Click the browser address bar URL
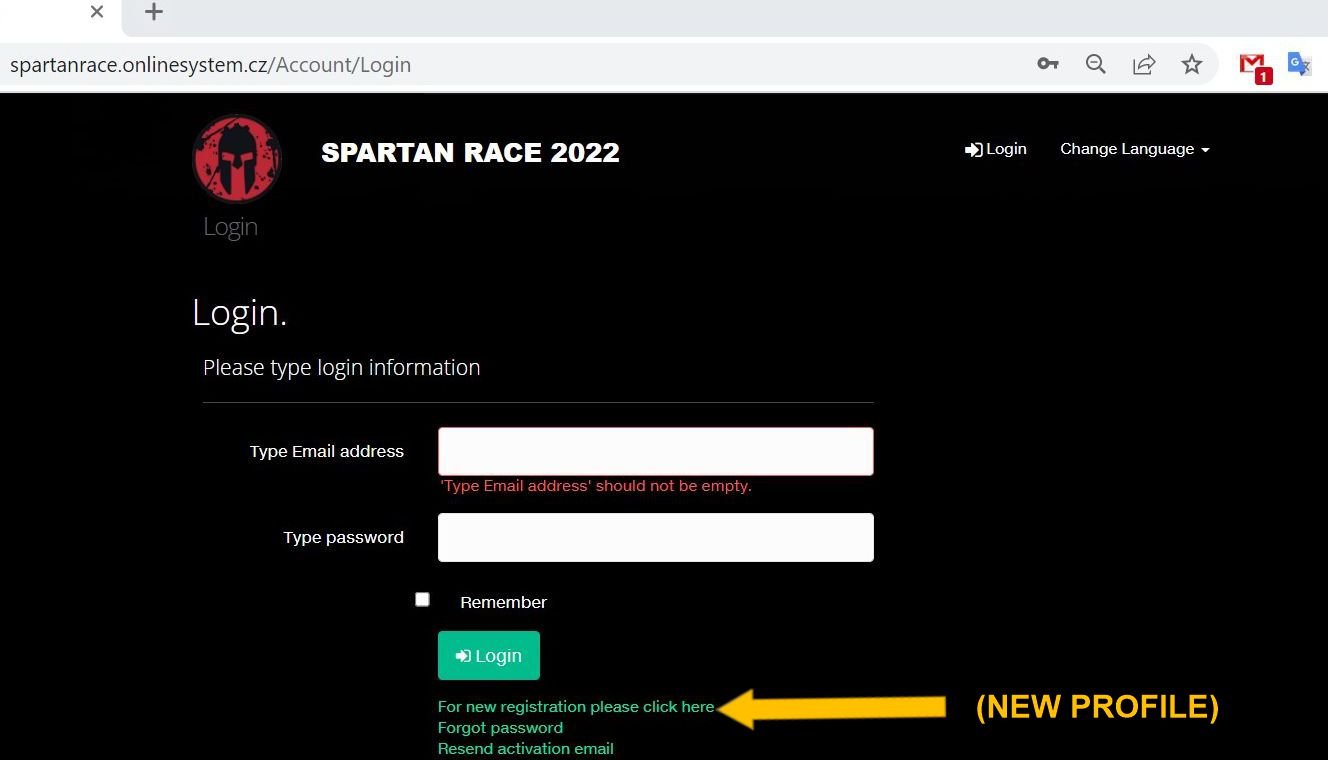1328x760 pixels. pyautogui.click(x=210, y=65)
